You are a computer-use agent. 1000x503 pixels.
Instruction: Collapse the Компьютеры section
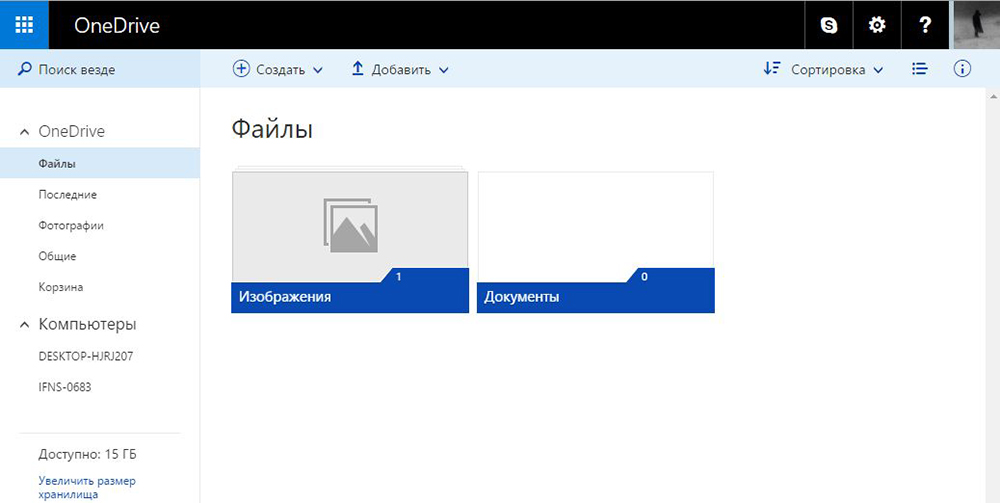25,325
